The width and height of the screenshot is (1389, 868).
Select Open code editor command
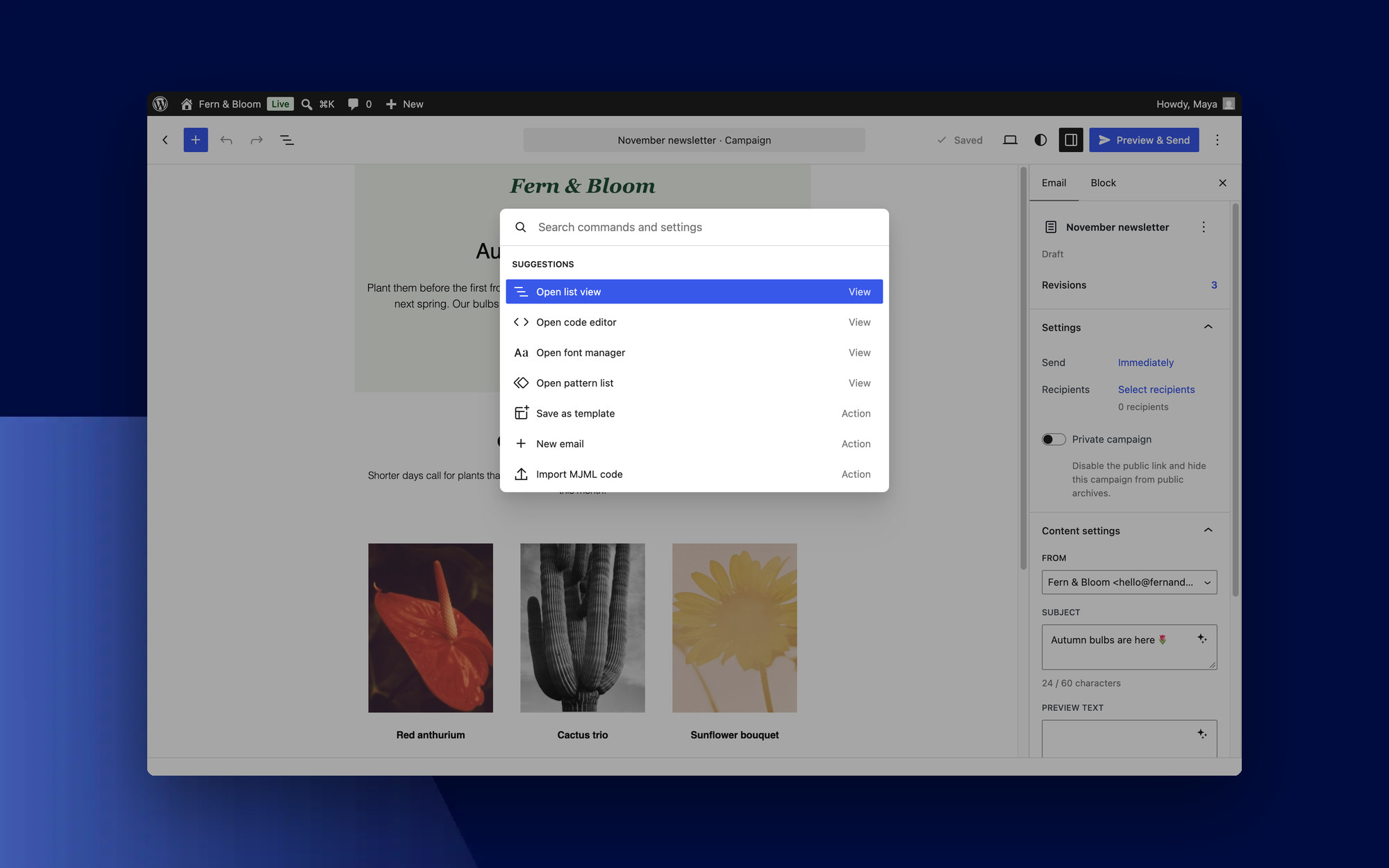pyautogui.click(x=694, y=322)
